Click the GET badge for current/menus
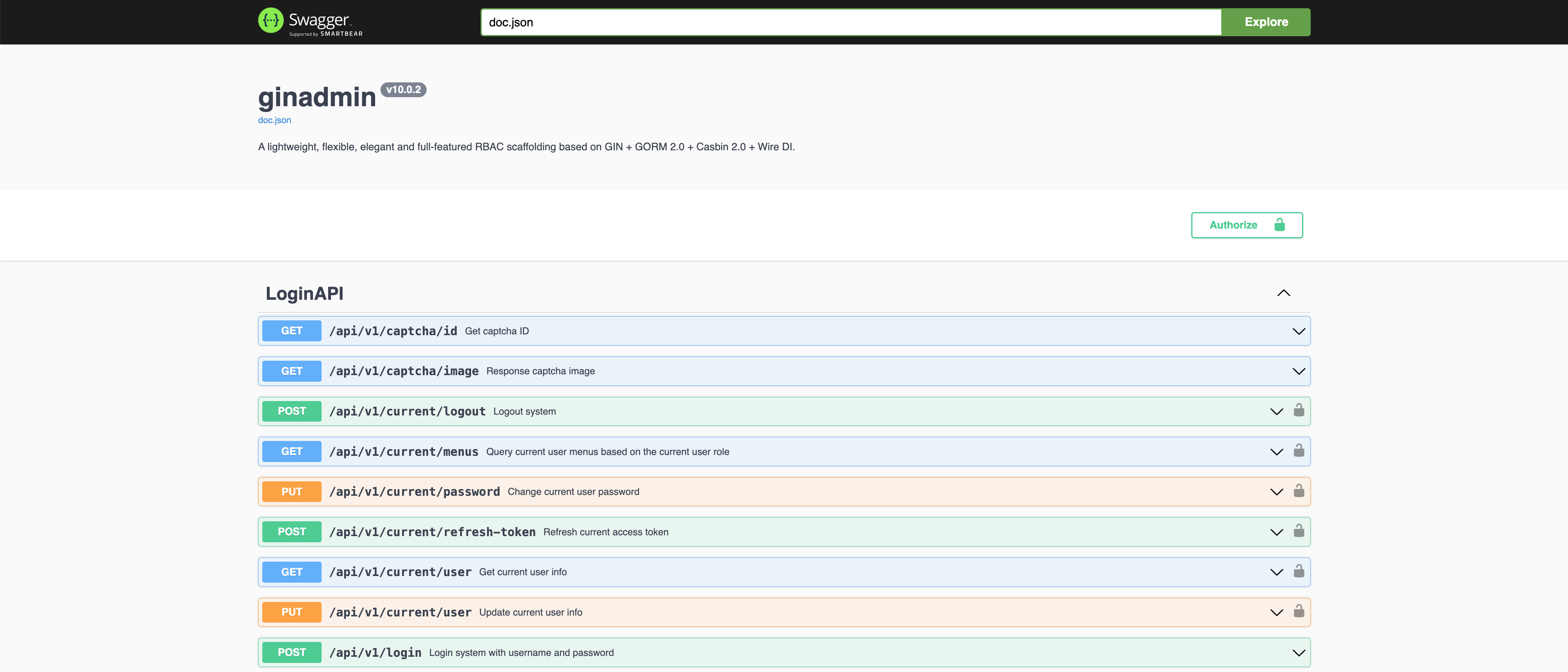 tap(292, 452)
